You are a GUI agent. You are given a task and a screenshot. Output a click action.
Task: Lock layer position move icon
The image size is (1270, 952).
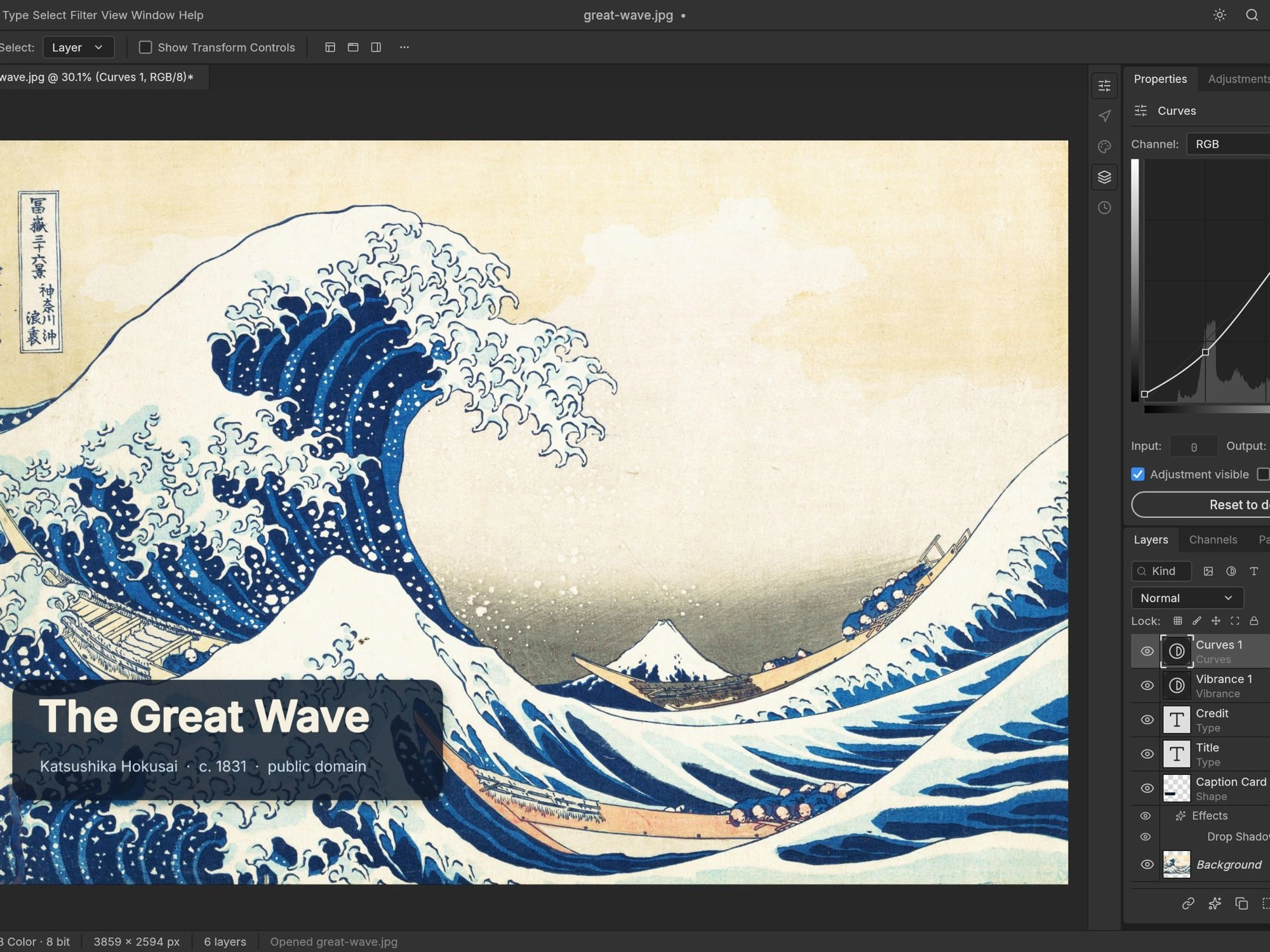[x=1215, y=621]
